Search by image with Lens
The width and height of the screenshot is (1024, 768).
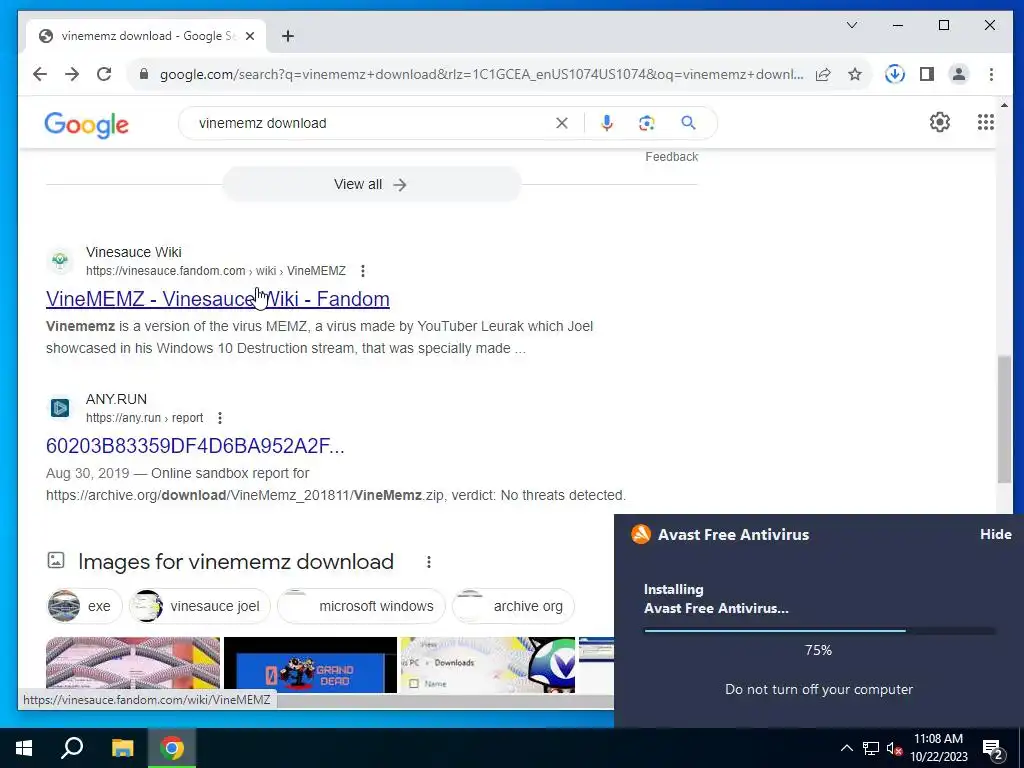click(x=647, y=123)
